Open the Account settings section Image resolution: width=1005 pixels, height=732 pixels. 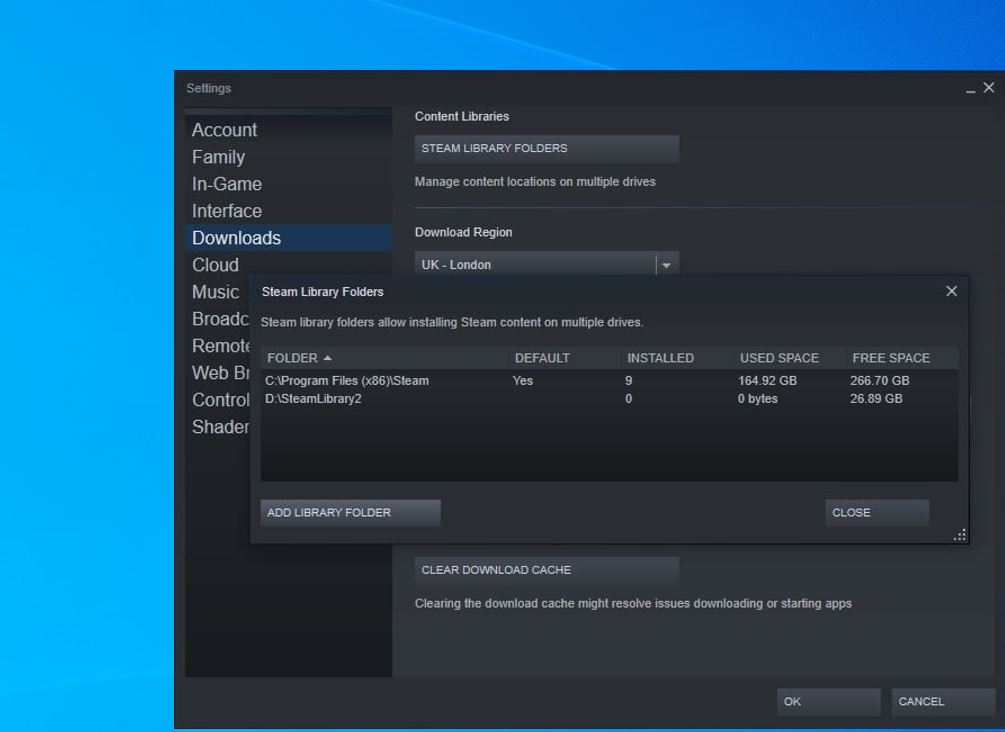tap(225, 130)
